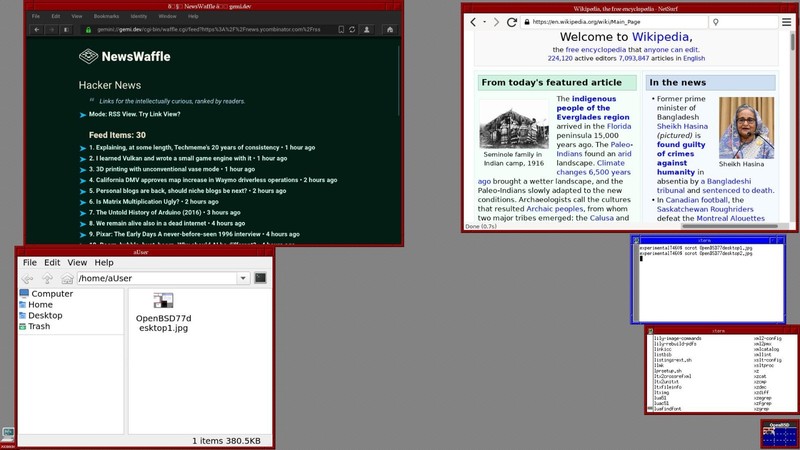Select Trash in the file manager sidebar
Screen dimensions: 800x450
coord(35,326)
